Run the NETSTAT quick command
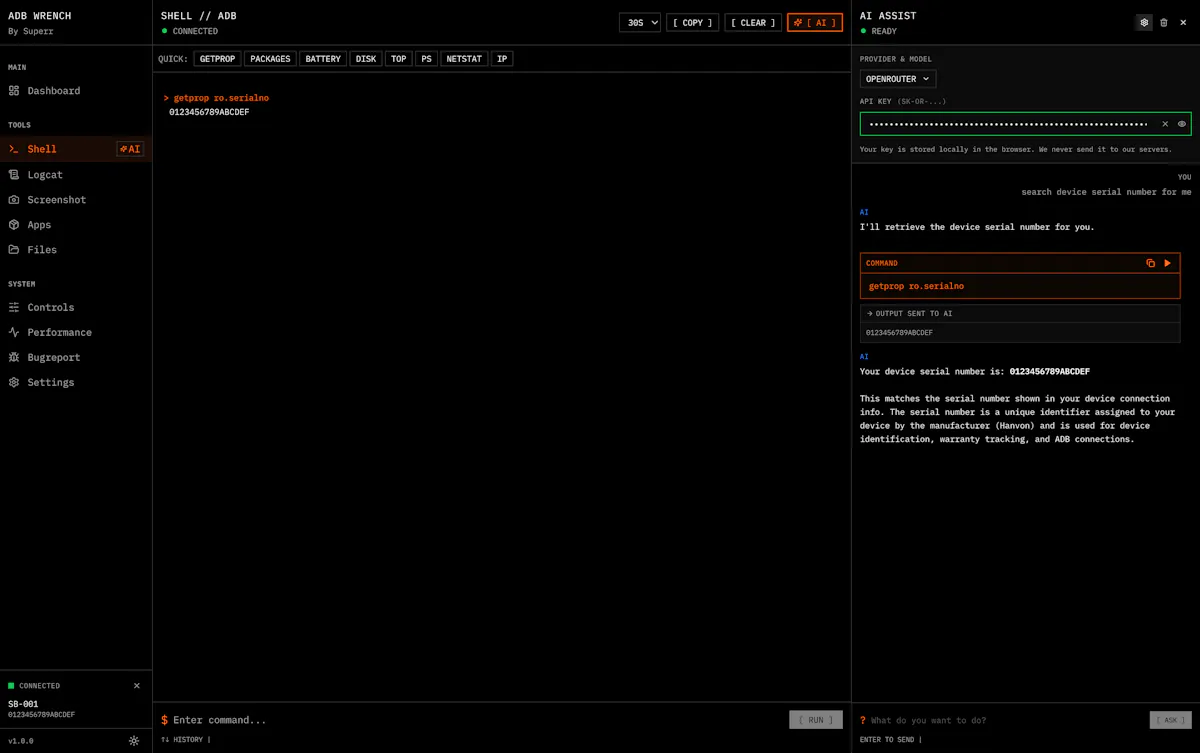This screenshot has height=753, width=1200. click(464, 59)
